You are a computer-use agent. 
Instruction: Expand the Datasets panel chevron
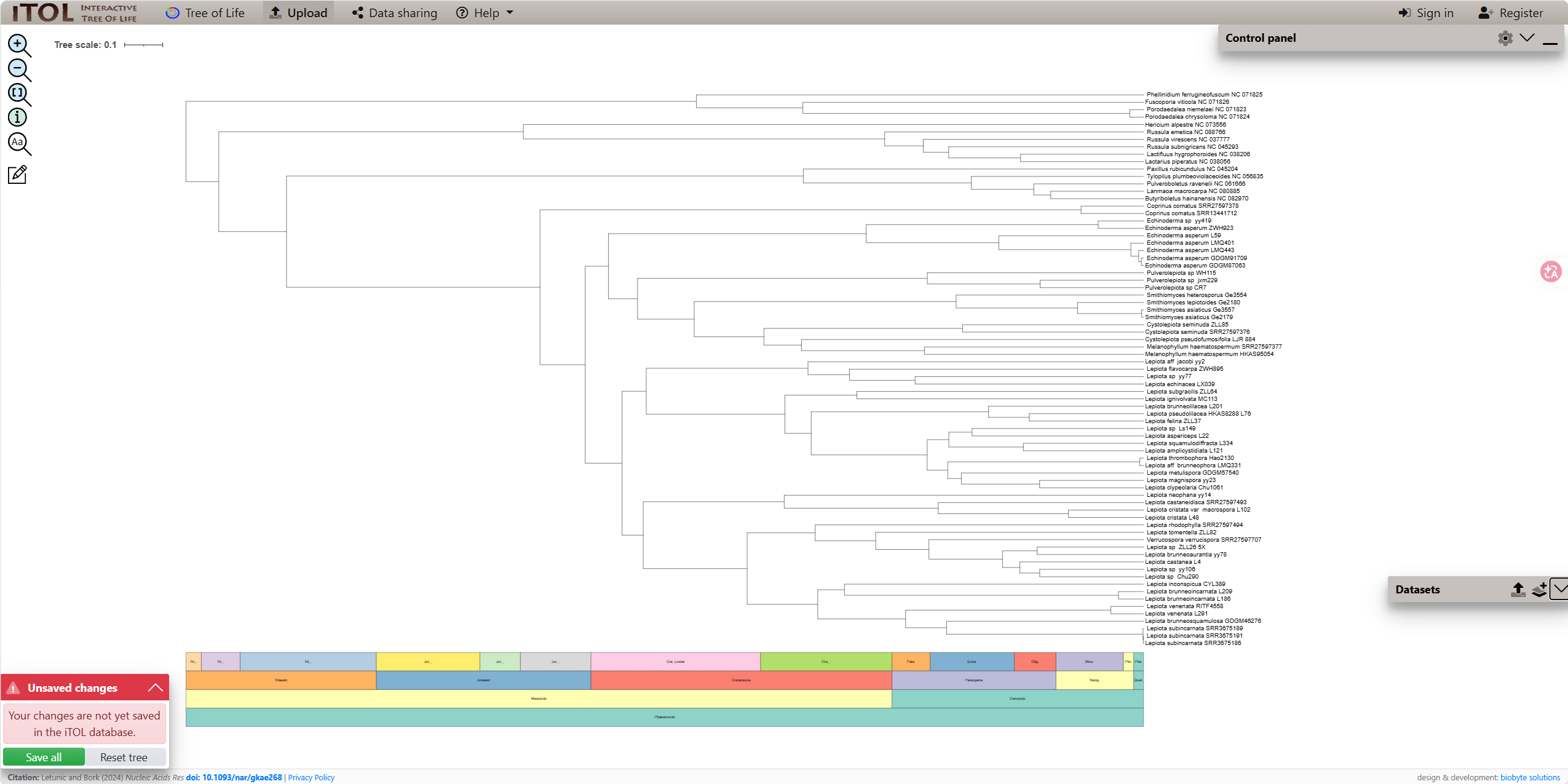(x=1559, y=589)
